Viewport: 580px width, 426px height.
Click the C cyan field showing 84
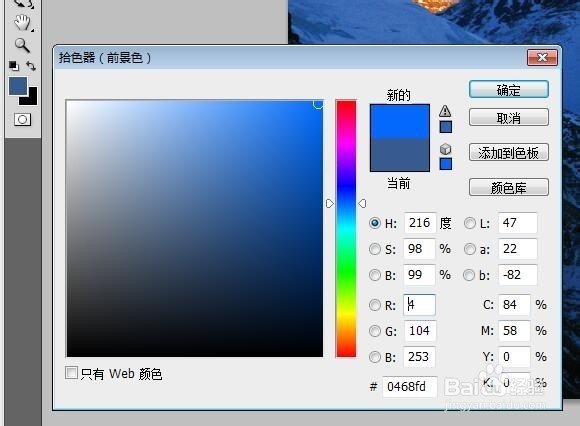click(x=514, y=305)
